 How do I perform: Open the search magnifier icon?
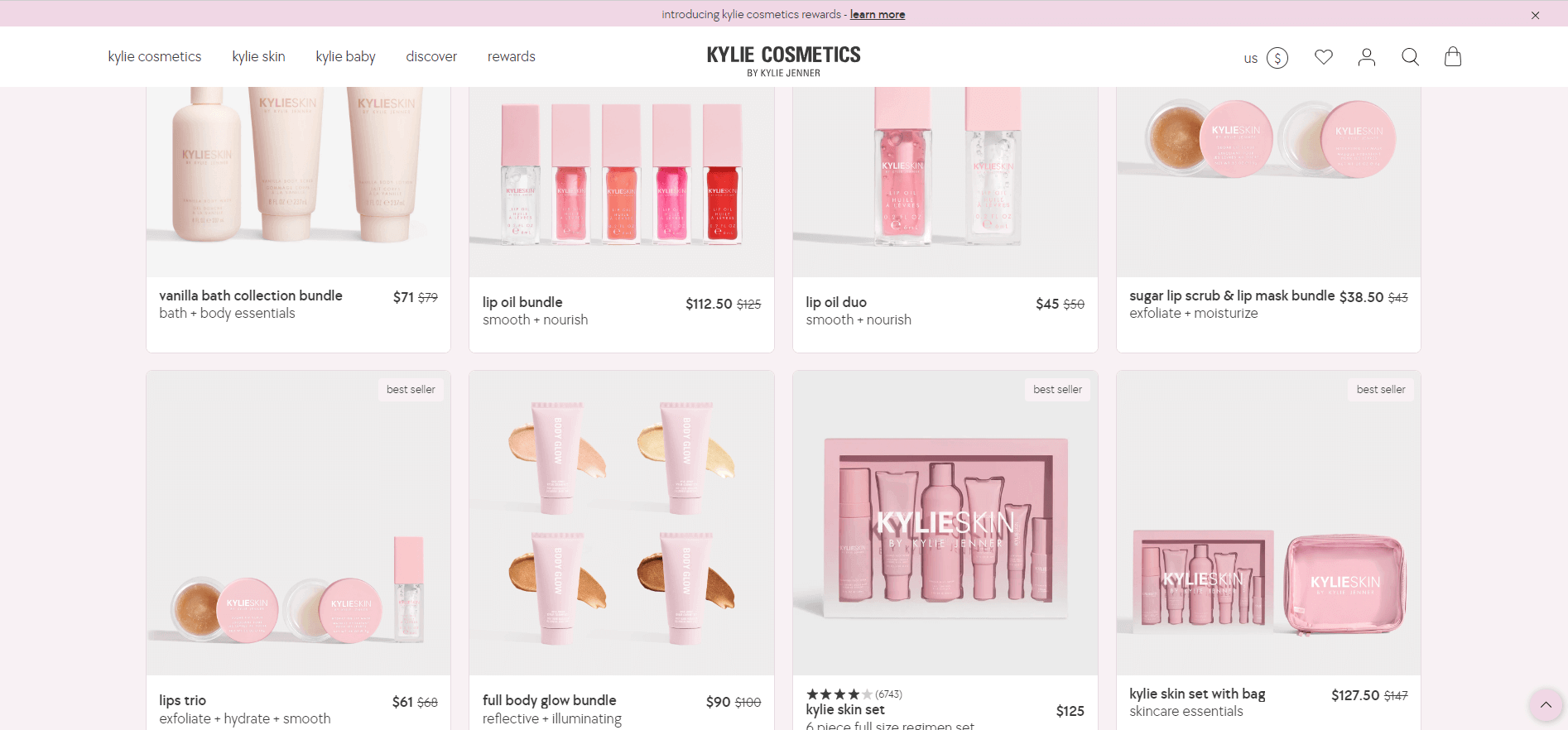point(1410,56)
